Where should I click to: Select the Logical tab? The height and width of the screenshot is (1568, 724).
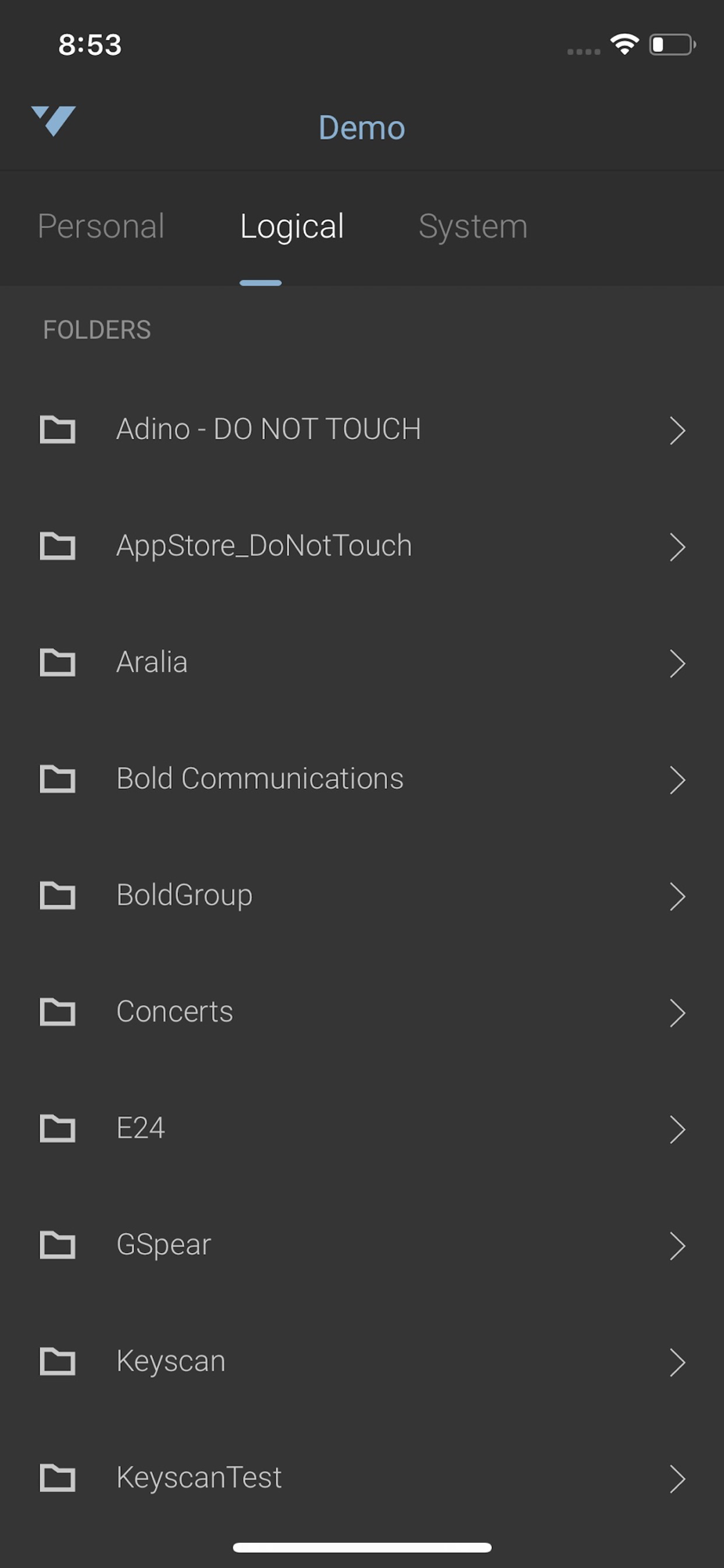coord(291,227)
